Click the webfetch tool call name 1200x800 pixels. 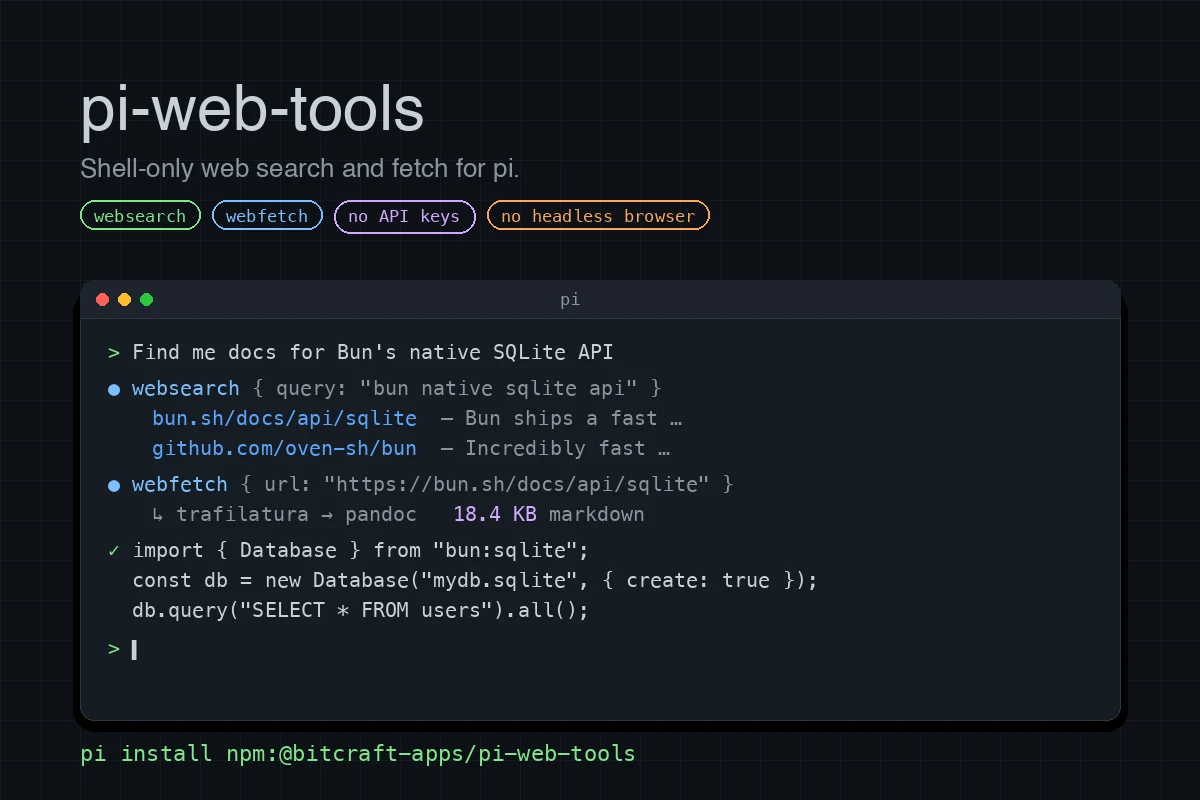click(x=180, y=484)
